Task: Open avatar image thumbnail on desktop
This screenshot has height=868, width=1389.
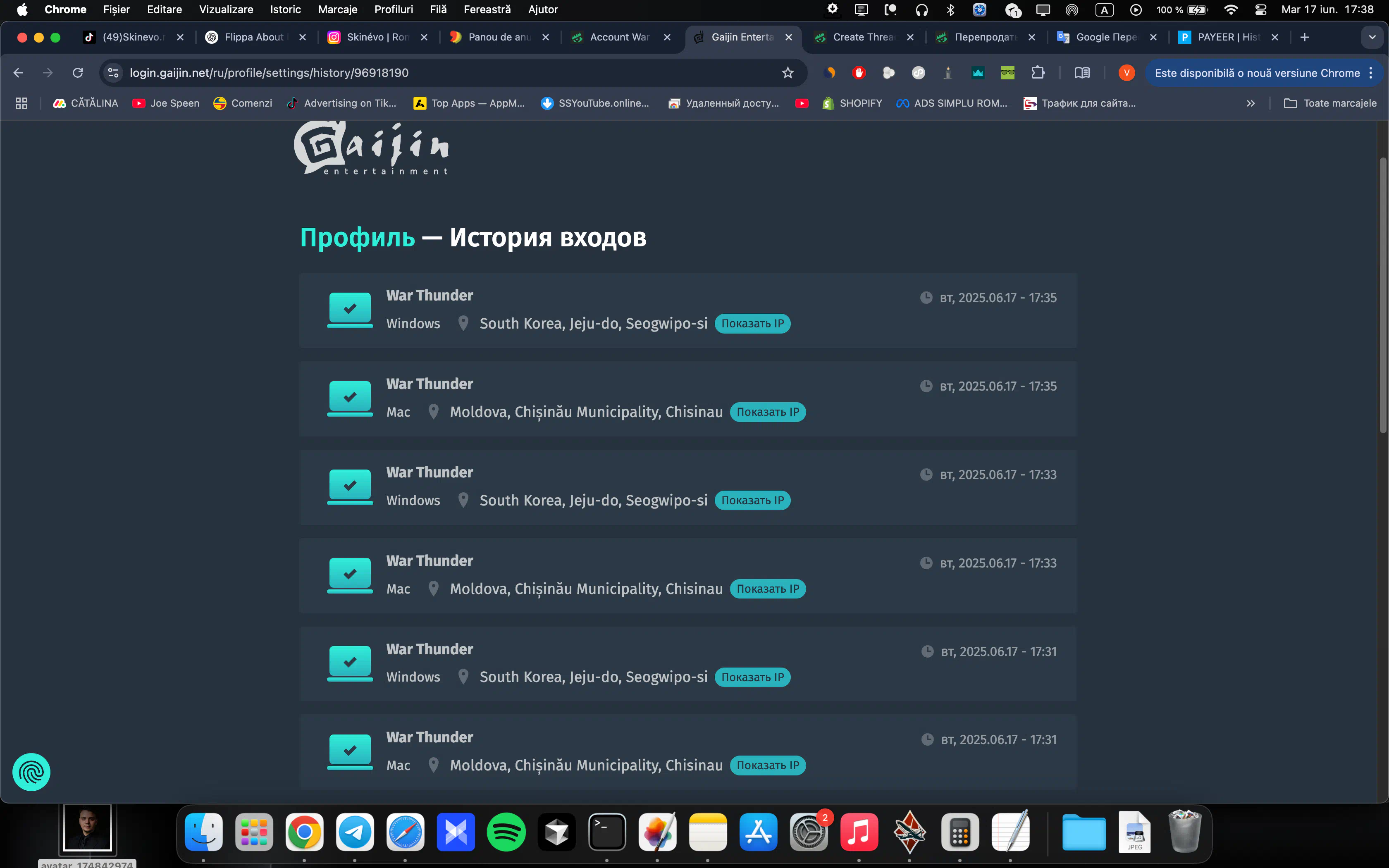Action: (x=87, y=828)
